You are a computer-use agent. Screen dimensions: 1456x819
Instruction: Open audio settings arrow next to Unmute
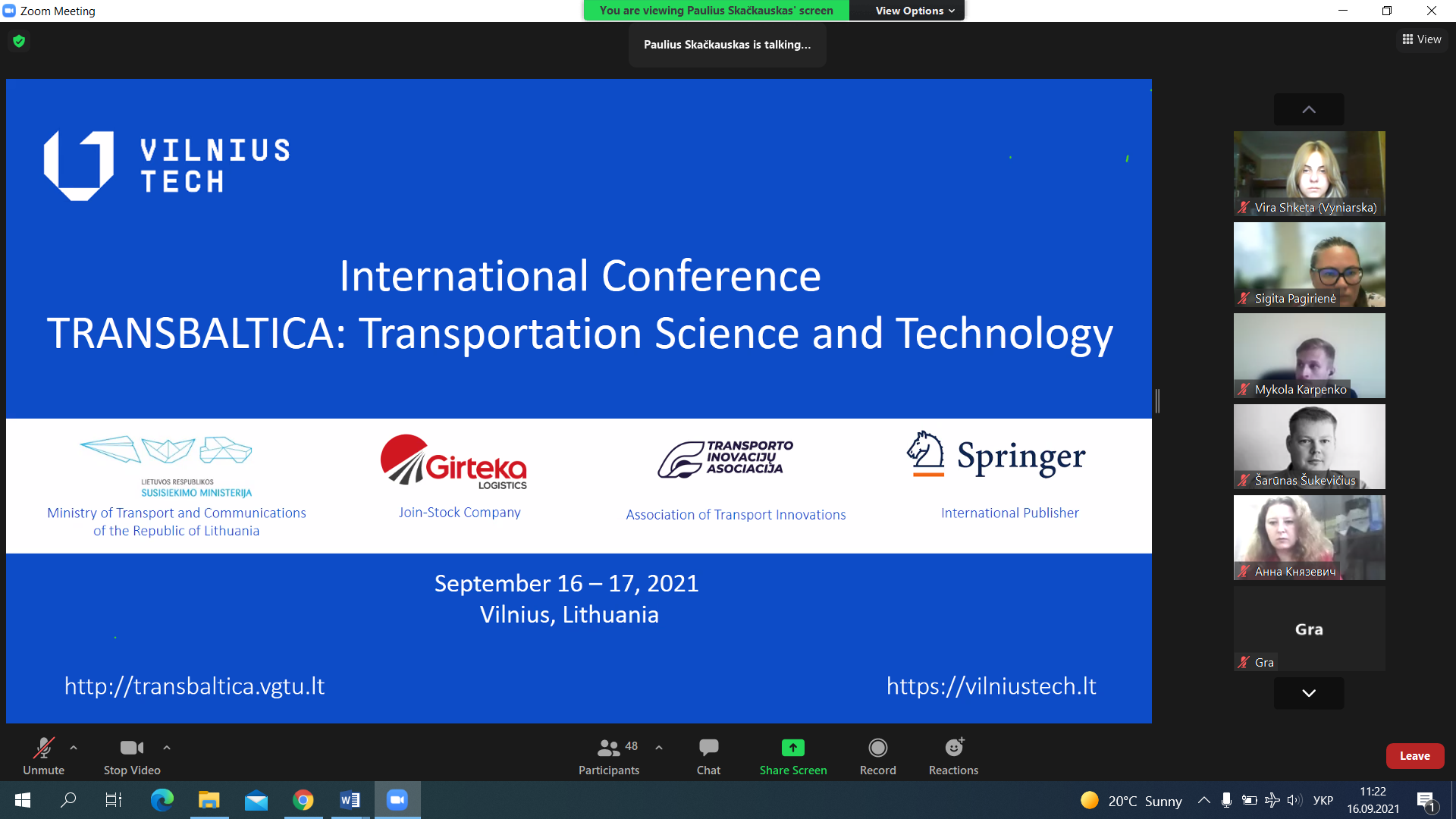coord(74,748)
